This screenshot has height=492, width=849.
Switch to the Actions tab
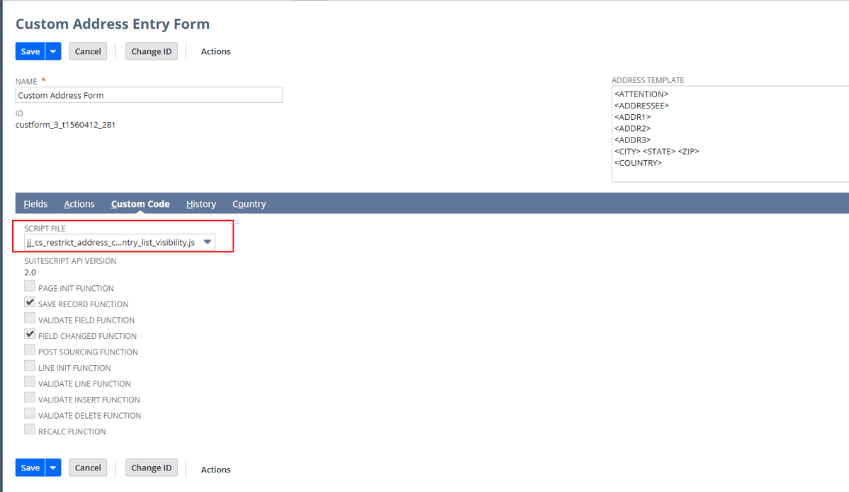point(79,204)
